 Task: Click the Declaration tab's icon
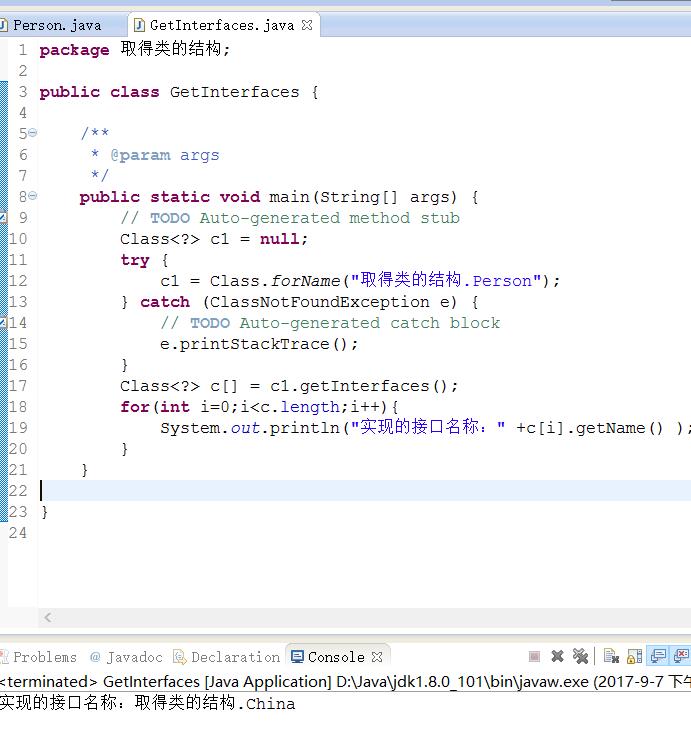180,657
